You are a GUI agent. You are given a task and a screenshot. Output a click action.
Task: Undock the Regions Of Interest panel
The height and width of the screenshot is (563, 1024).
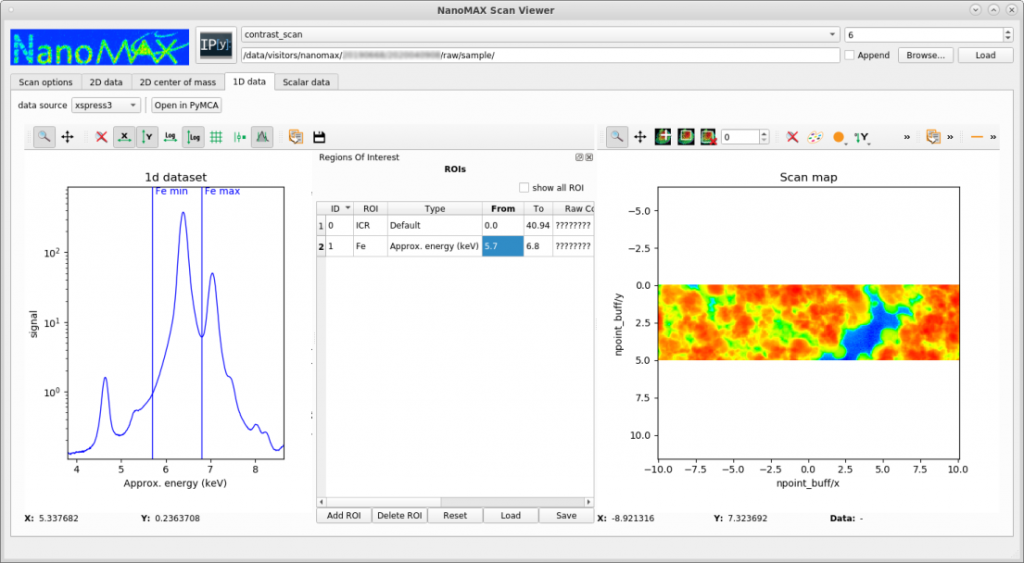coord(579,157)
